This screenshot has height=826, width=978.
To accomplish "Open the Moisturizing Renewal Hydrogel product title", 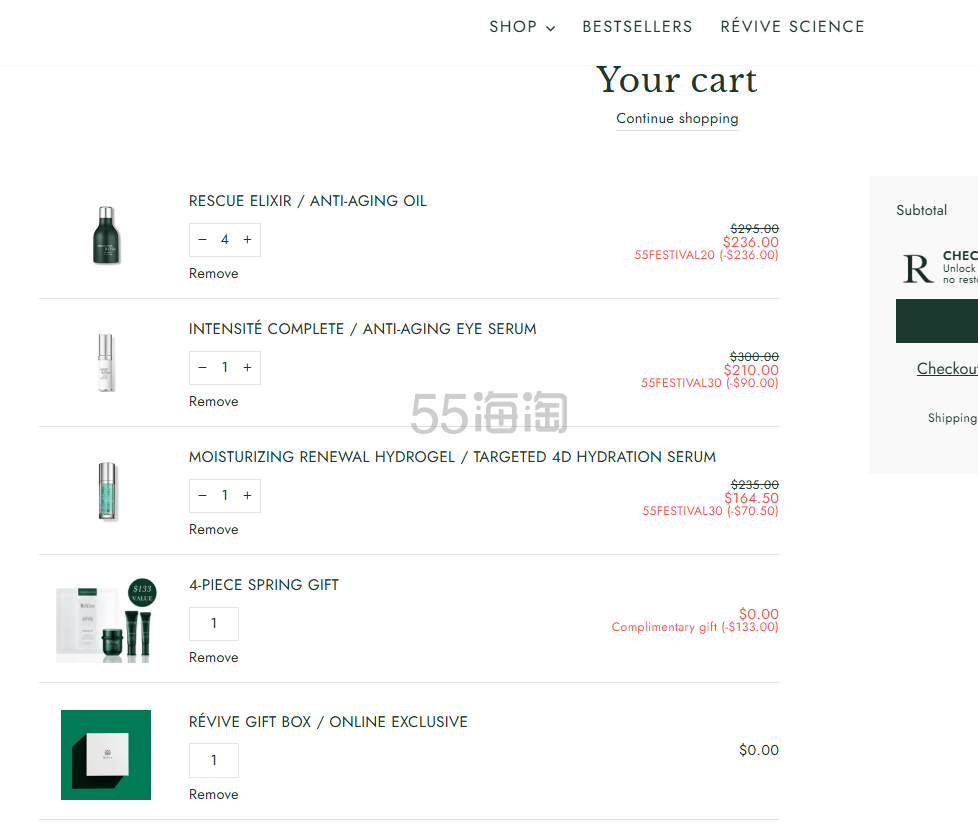I will pos(452,457).
